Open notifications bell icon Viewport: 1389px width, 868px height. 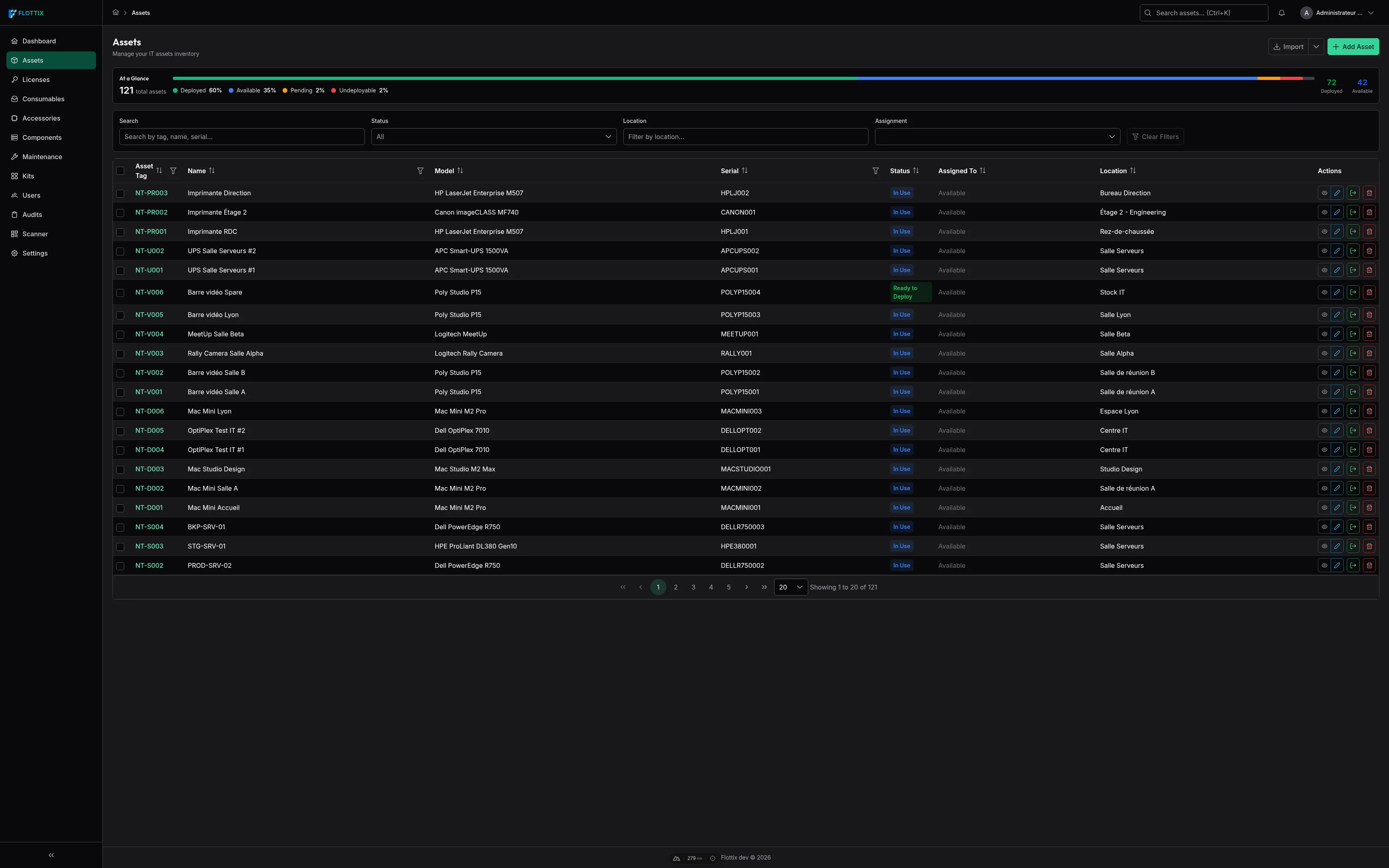coord(1281,12)
